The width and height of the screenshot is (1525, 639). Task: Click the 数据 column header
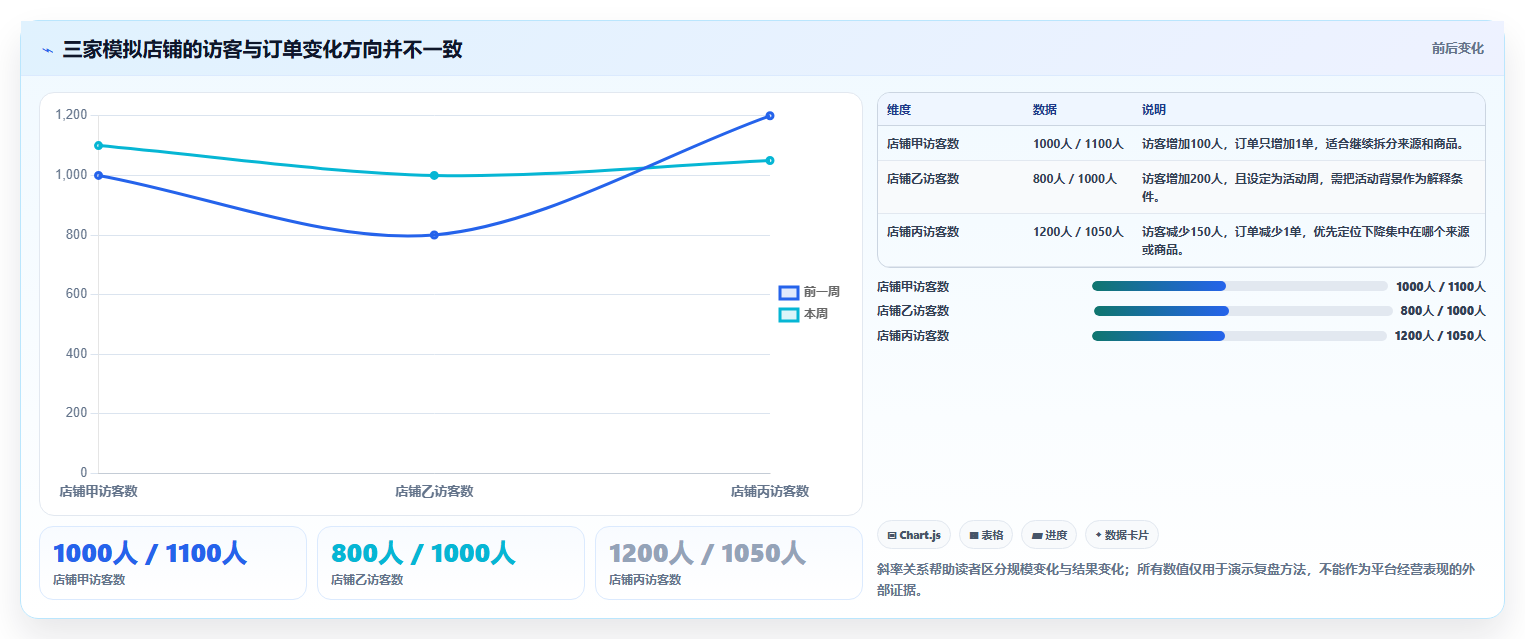pyautogui.click(x=1045, y=110)
